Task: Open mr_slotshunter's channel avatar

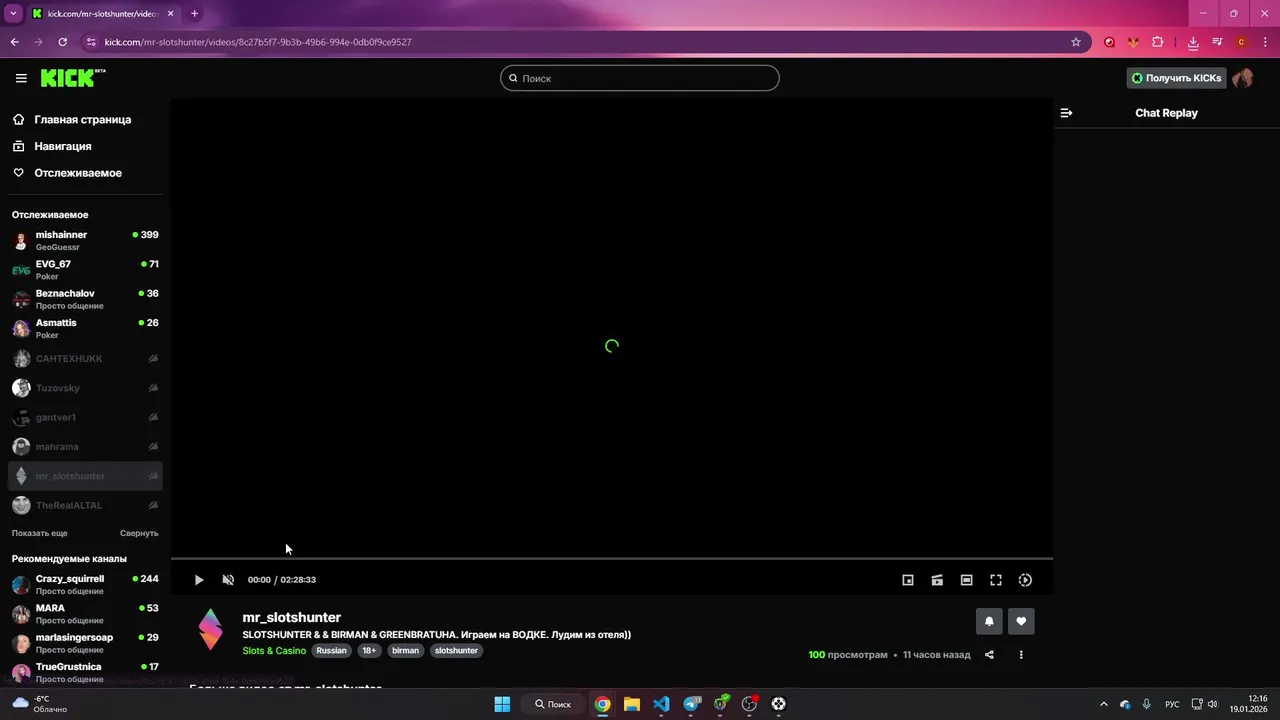Action: 210,629
